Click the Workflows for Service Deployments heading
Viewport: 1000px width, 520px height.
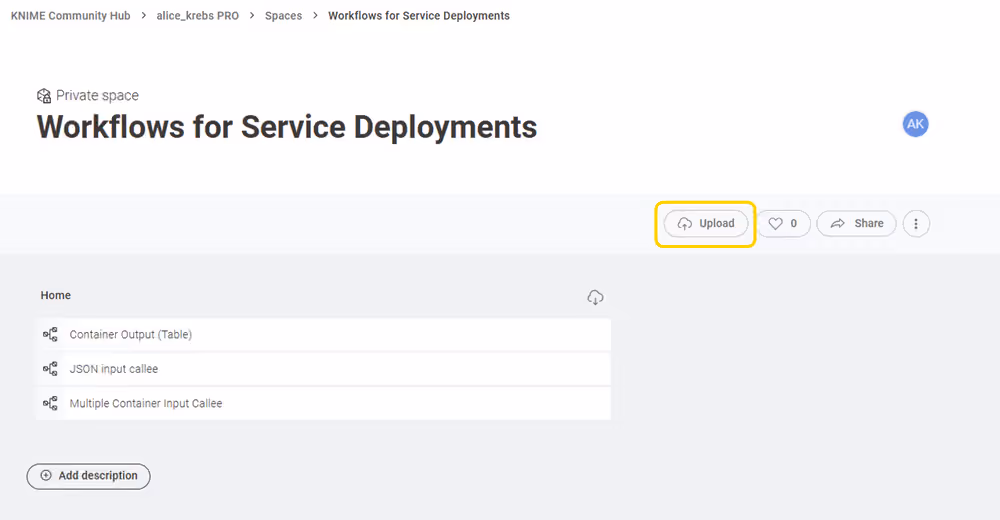pyautogui.click(x=287, y=127)
